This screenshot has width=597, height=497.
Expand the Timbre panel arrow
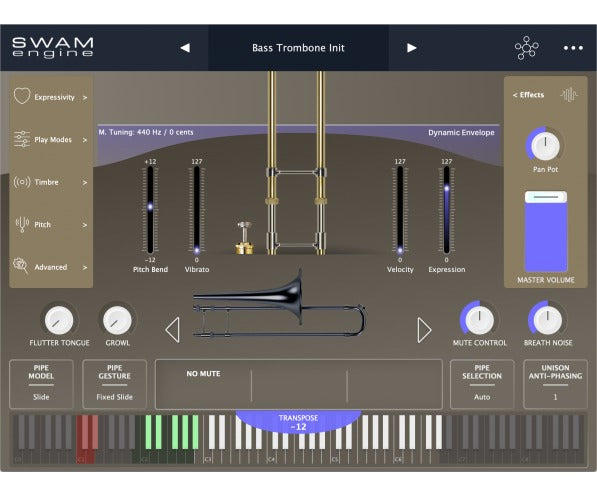[85, 183]
